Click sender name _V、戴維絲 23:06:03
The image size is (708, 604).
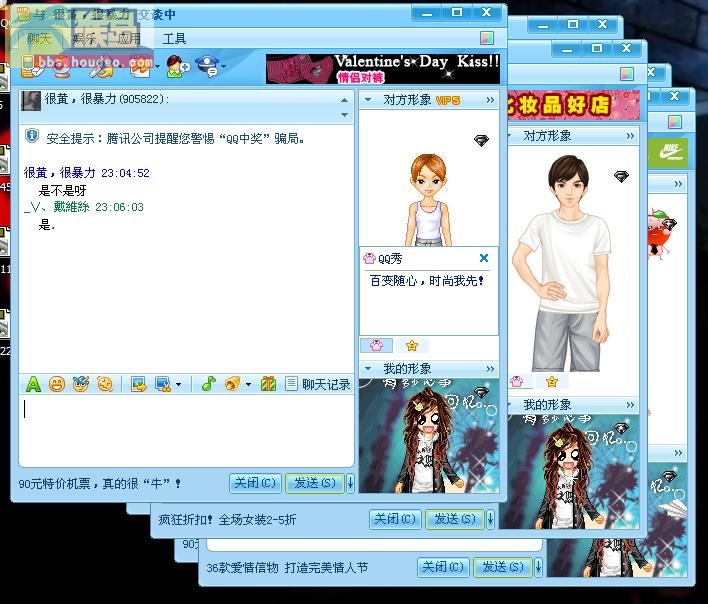(x=84, y=207)
